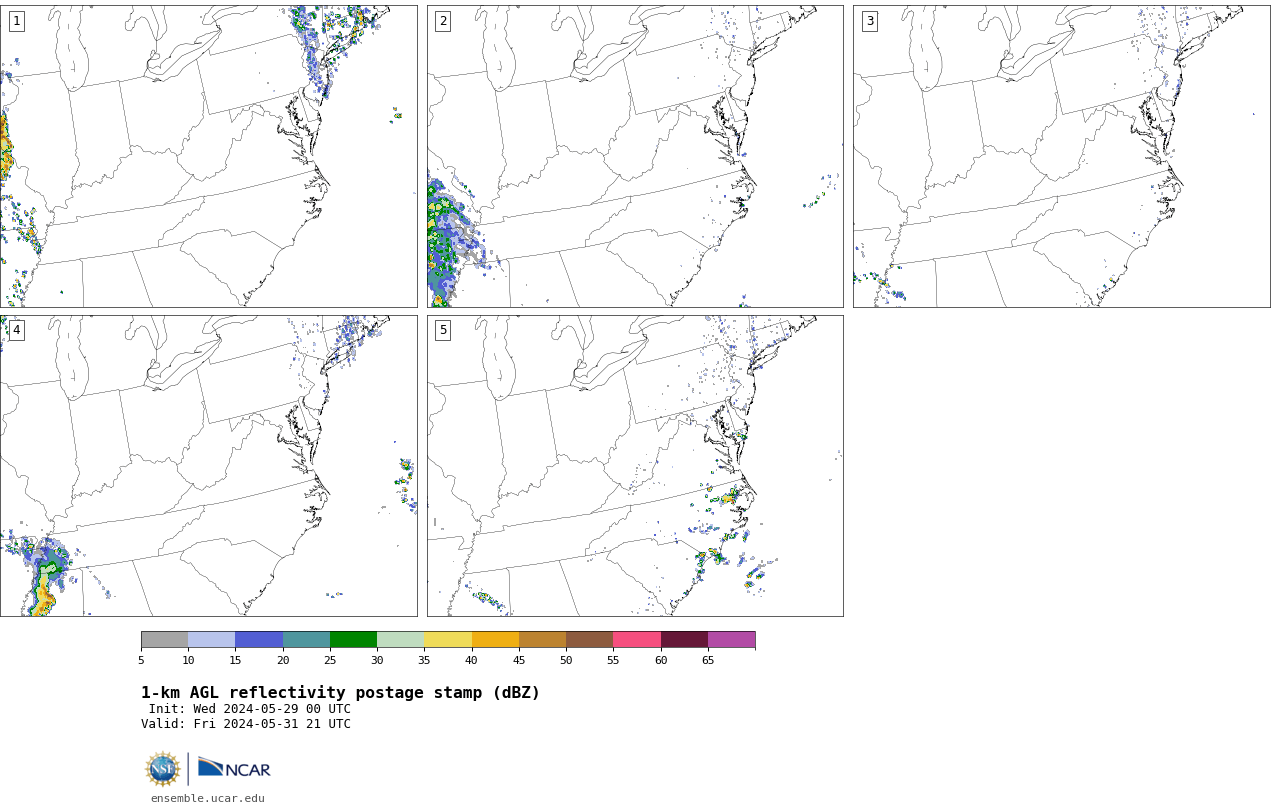Click the ensemble.ucar.edu text
Viewport: 1280px width, 809px height.
[x=208, y=798]
